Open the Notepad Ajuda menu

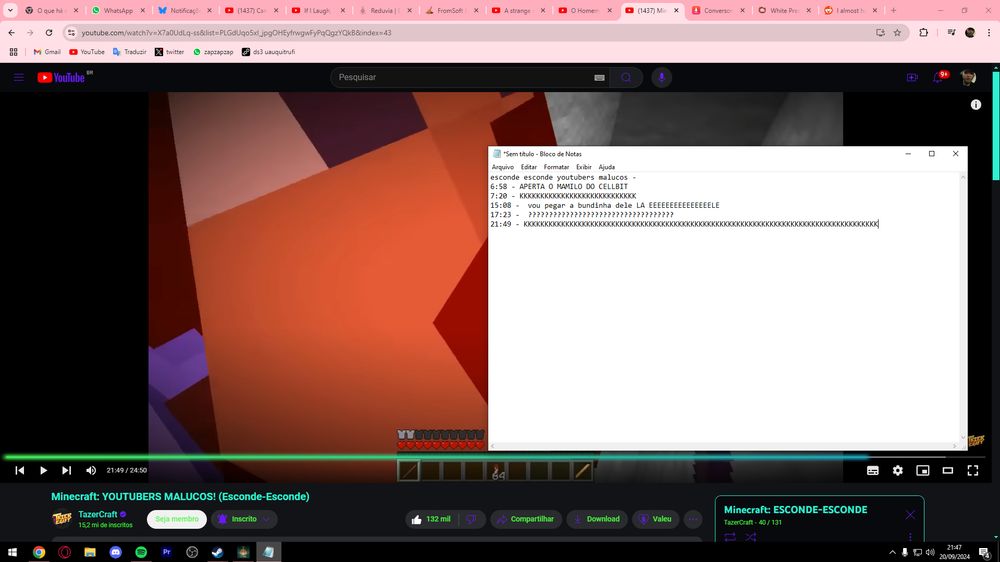[x=607, y=167]
